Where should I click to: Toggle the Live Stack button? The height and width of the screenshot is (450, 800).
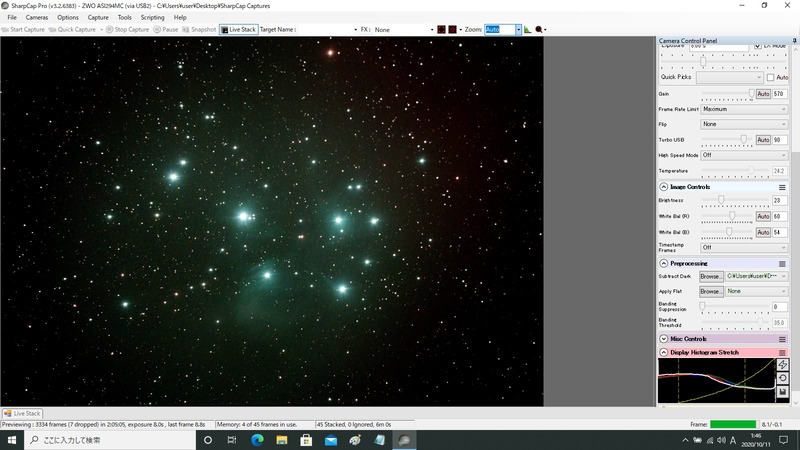pos(238,30)
